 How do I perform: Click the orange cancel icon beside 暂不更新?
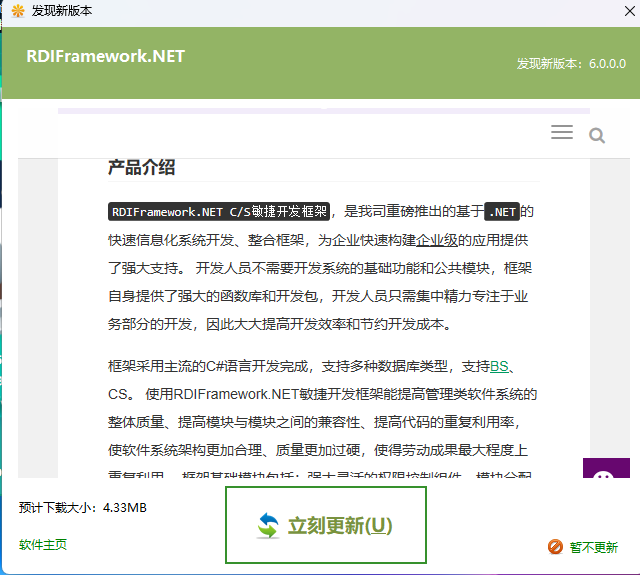tap(555, 547)
